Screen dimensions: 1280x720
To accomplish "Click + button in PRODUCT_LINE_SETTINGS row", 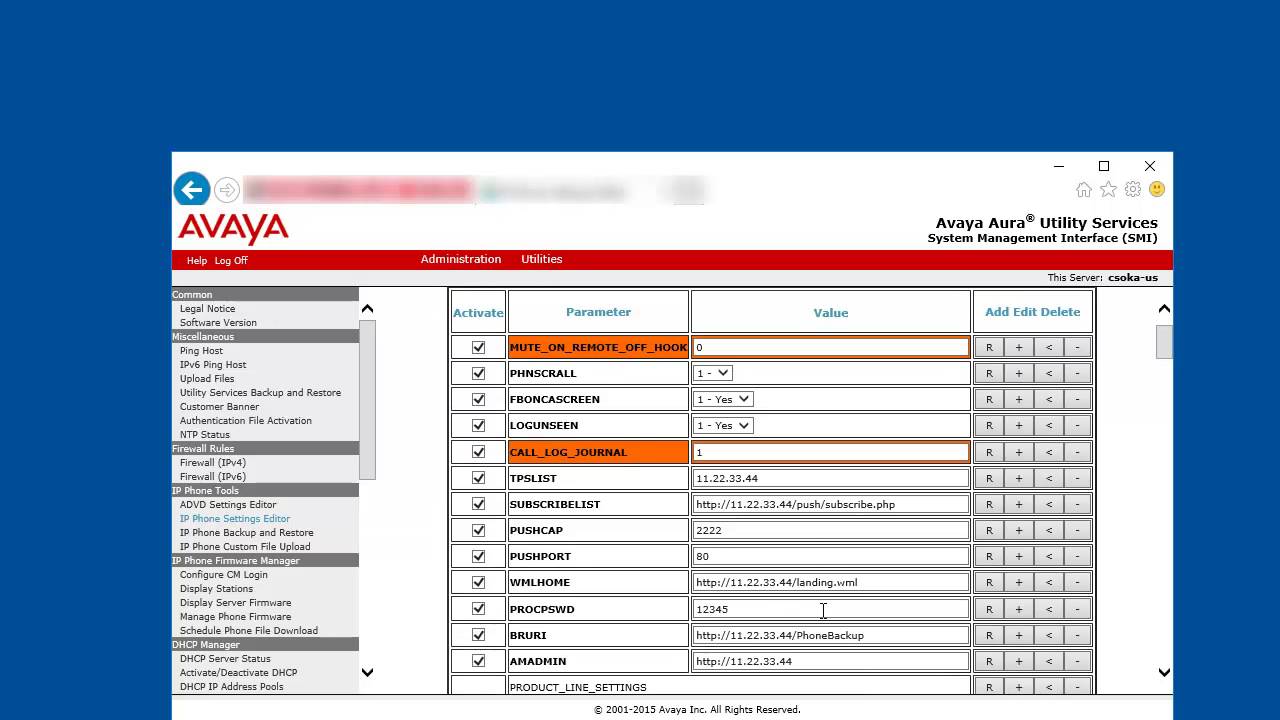I will click(x=1019, y=687).
